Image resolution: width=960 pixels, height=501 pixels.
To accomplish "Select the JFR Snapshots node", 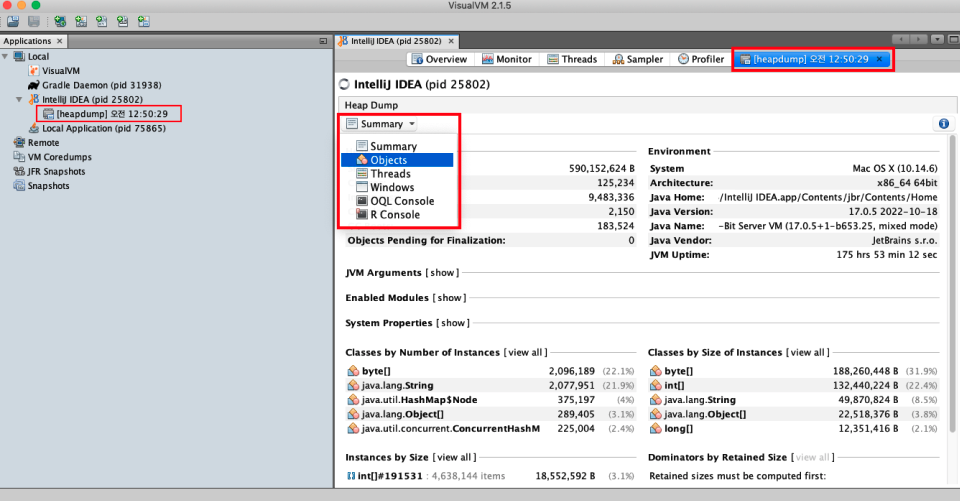I will (x=50, y=171).
